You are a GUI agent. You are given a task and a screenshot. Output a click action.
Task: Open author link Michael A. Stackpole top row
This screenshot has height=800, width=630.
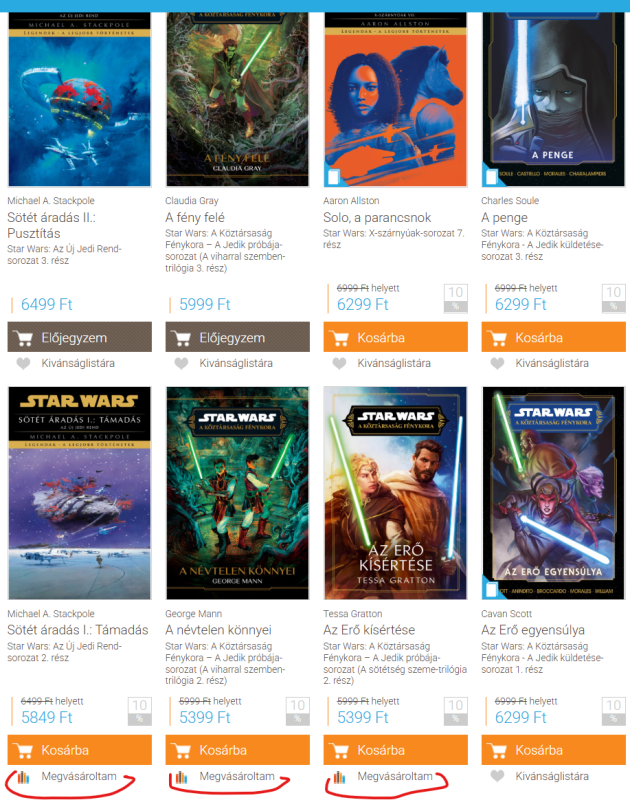(51, 201)
